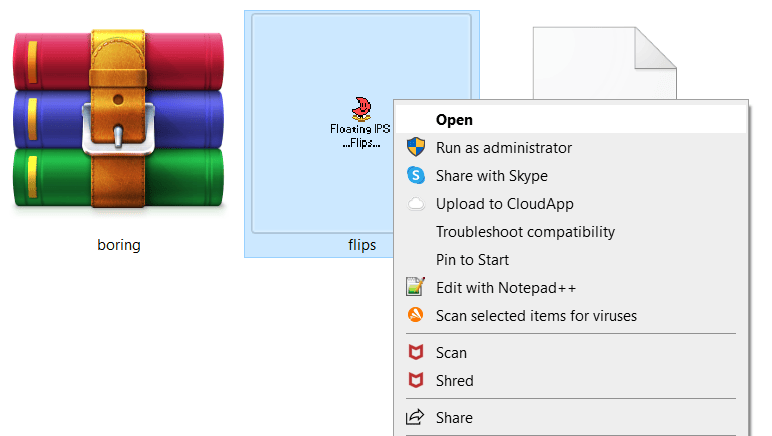
Task: Click the orange antivirus scan icon
Action: pos(415,316)
